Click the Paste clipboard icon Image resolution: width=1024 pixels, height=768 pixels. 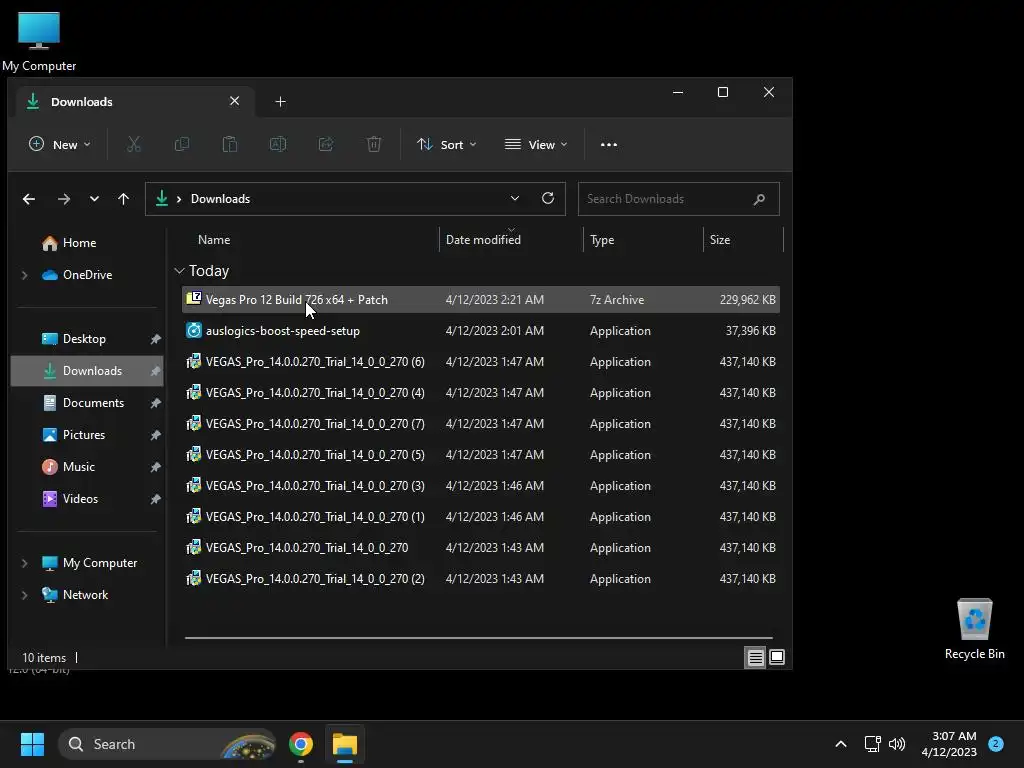(230, 144)
